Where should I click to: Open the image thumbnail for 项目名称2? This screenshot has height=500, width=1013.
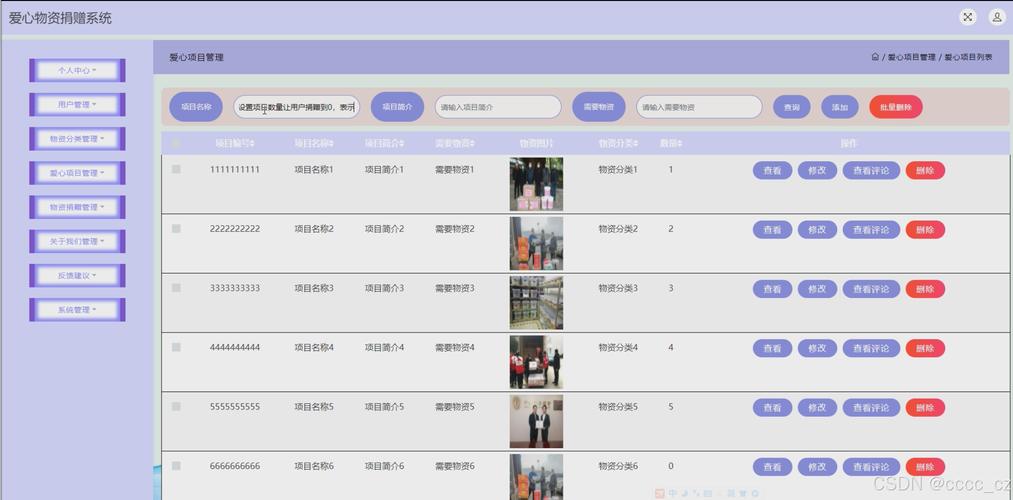coord(536,244)
